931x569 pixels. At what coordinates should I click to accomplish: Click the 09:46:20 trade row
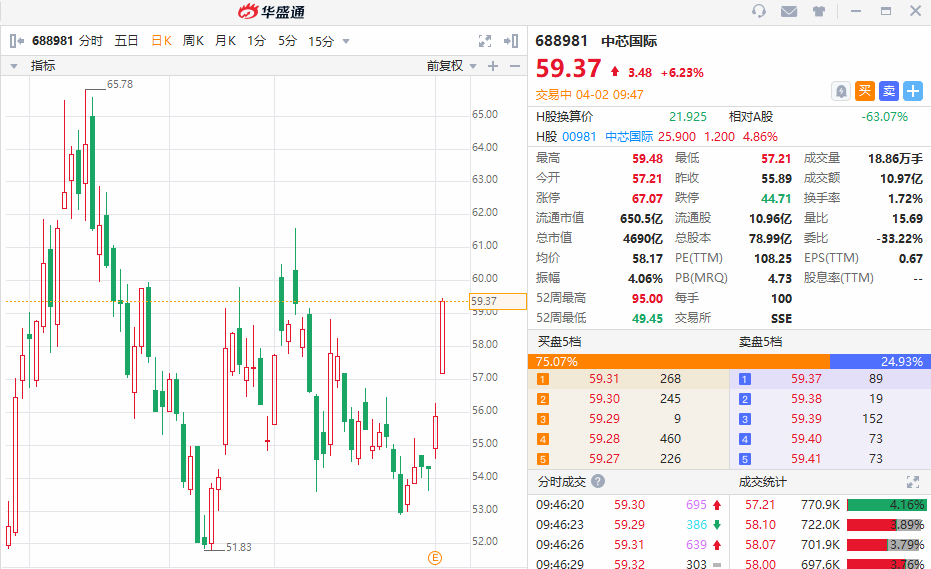[629, 505]
